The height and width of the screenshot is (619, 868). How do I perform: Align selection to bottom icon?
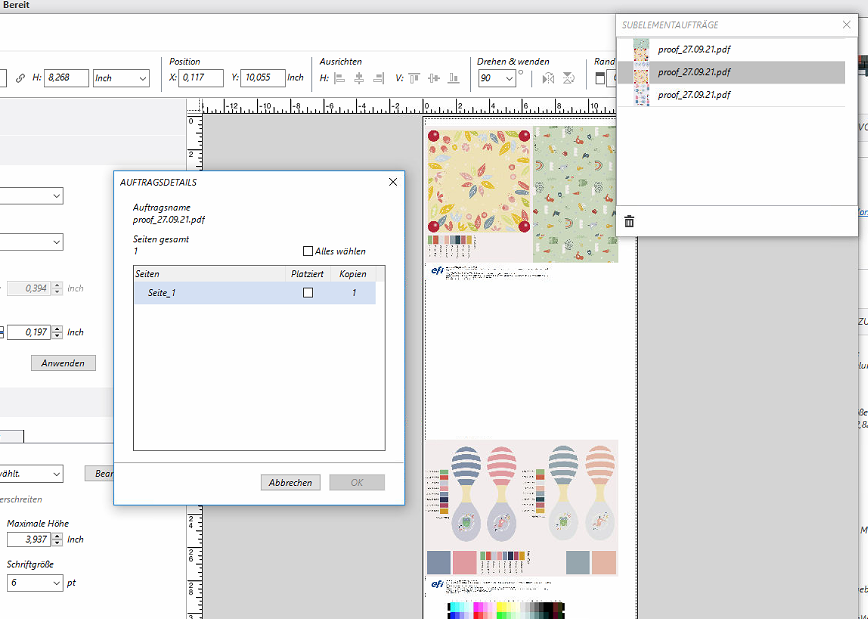click(x=454, y=78)
